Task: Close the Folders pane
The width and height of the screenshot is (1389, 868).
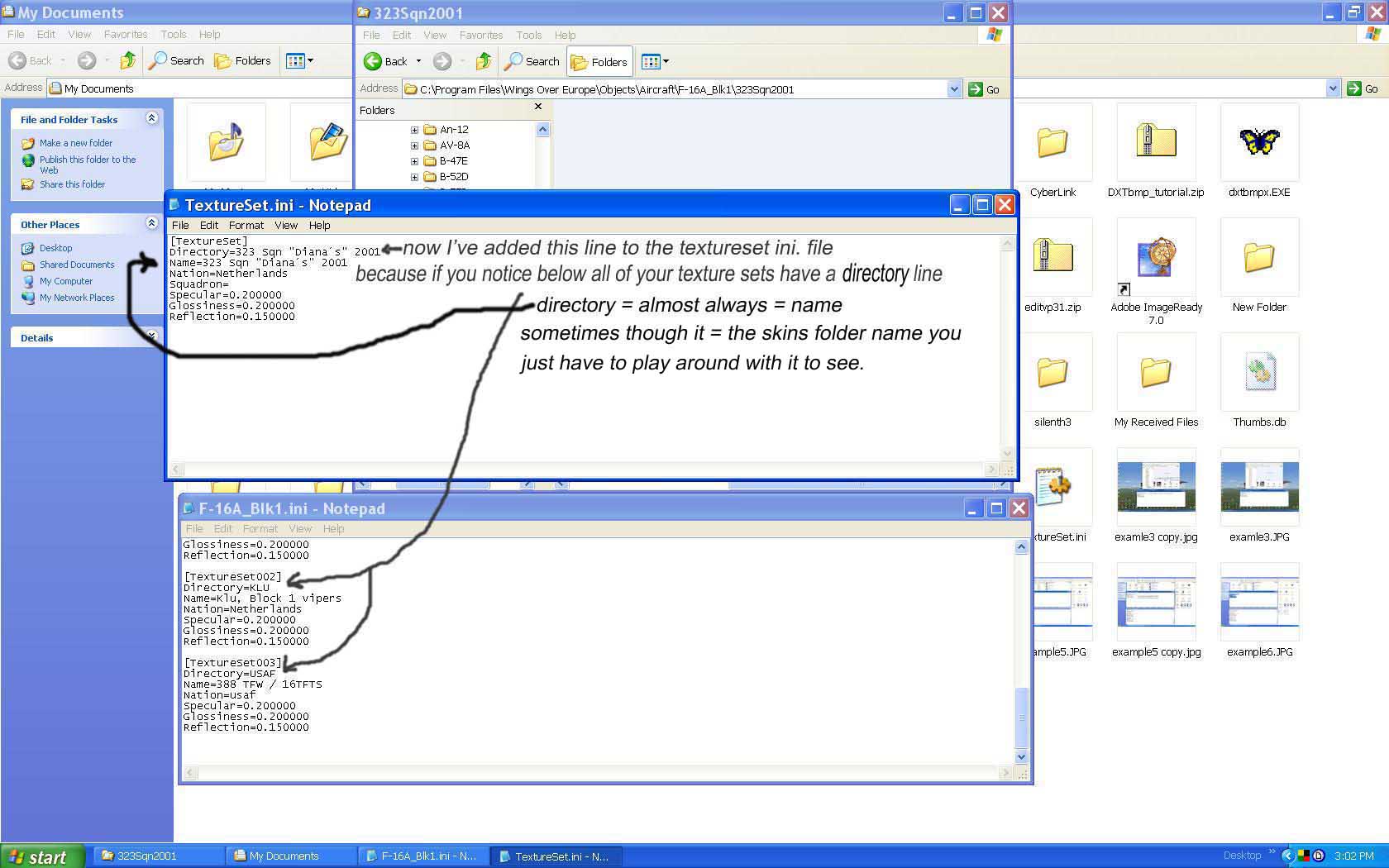Action: point(538,107)
